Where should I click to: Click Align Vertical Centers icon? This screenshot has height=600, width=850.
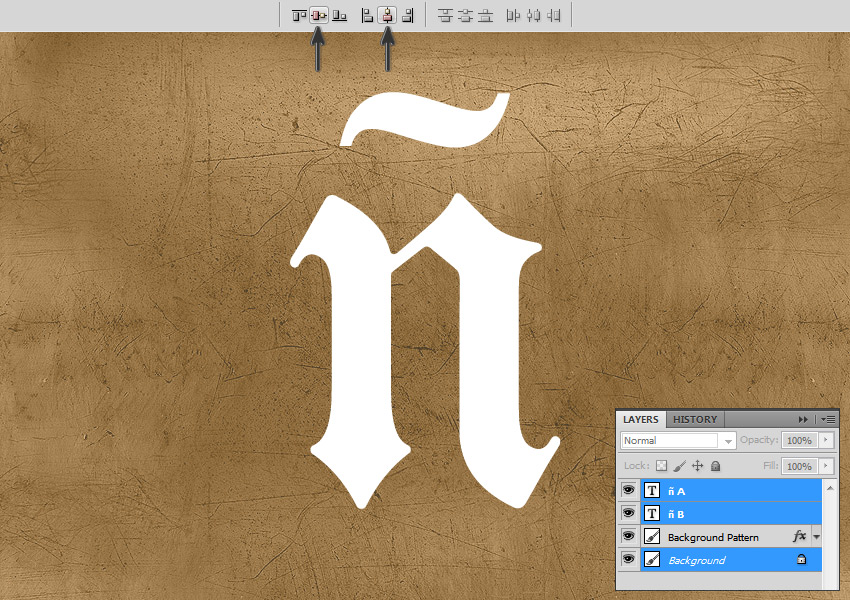(319, 16)
